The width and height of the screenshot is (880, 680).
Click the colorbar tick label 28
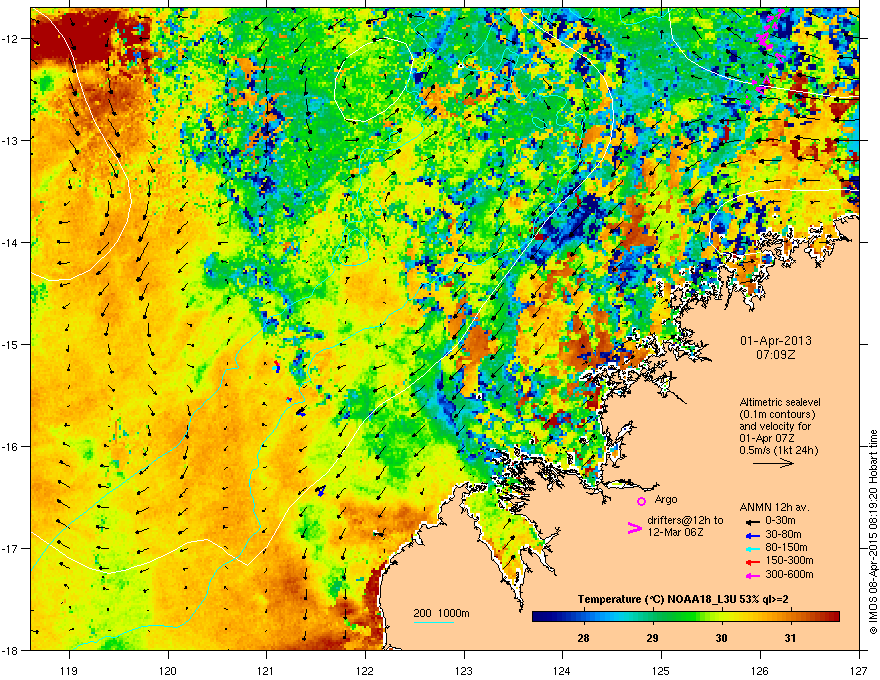(x=584, y=638)
